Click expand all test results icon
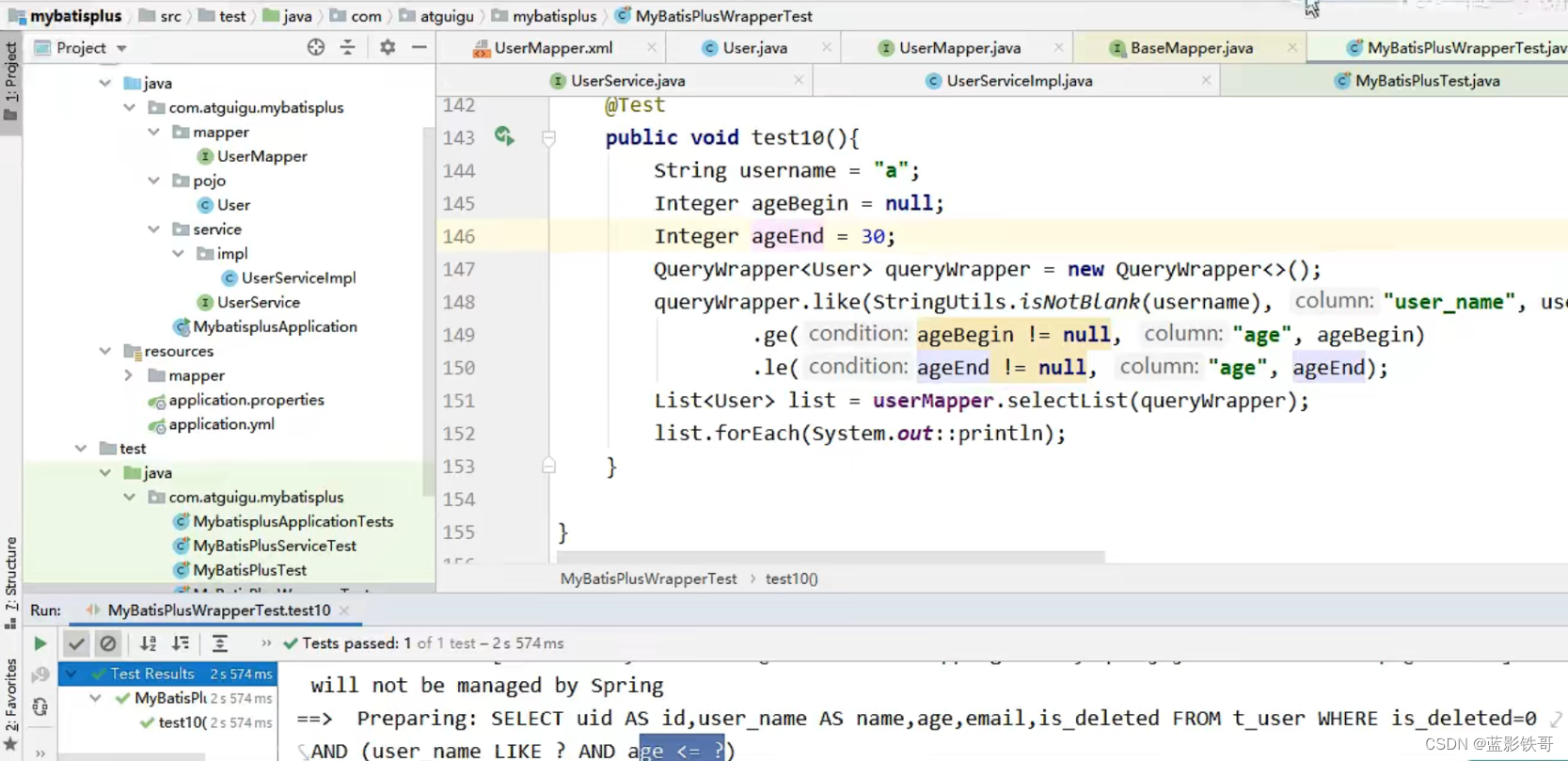The width and height of the screenshot is (1568, 761). [x=219, y=643]
